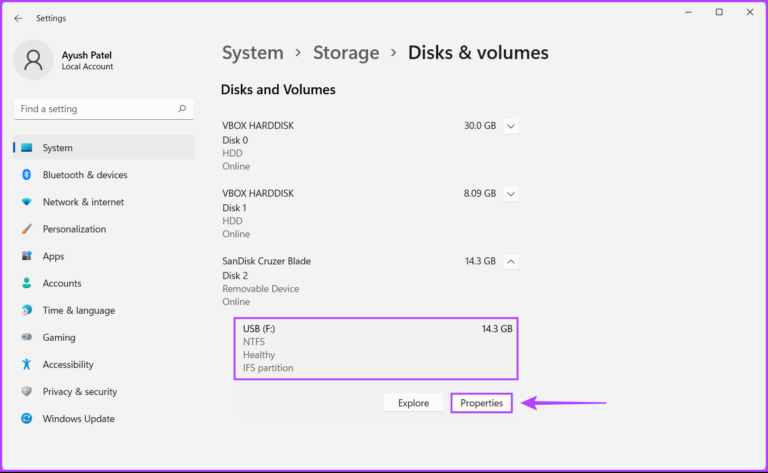Click SanDisk Cruzer Blade disk name
Screen dimensions: 768x473
click(x=266, y=261)
